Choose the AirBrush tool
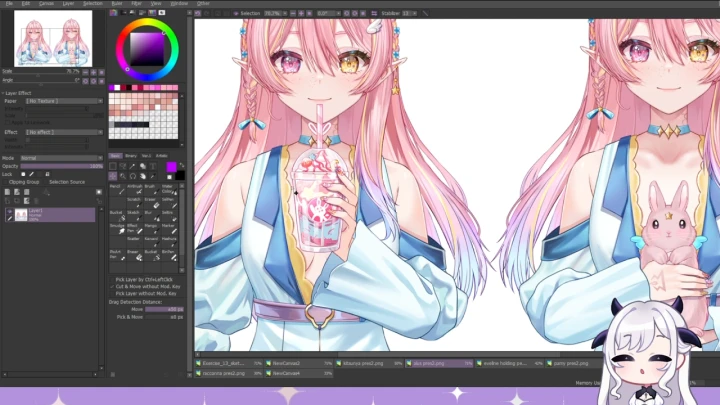 pyautogui.click(x=134, y=190)
